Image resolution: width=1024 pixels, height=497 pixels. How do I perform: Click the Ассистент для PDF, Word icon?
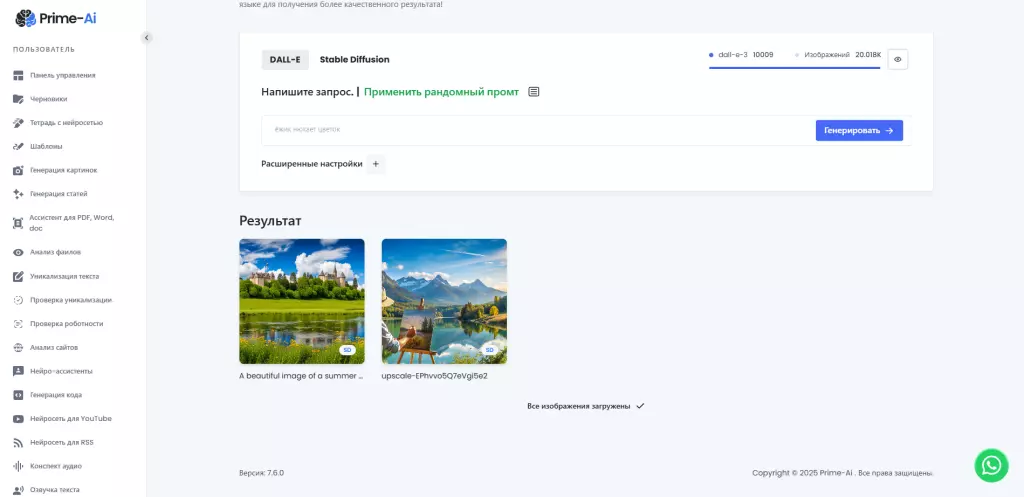point(18,223)
